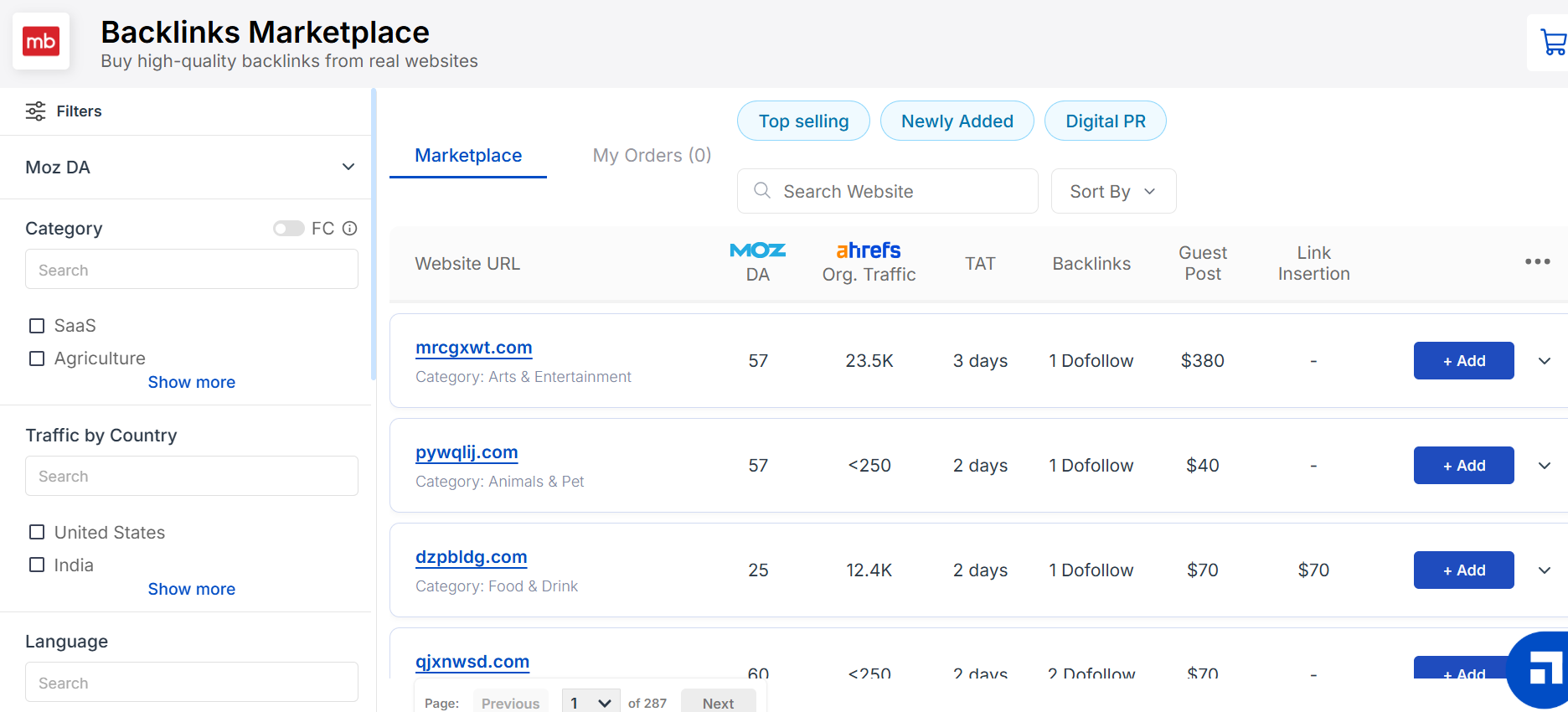This screenshot has width=1568, height=712.
Task: Click the search magnifier icon
Action: 762,190
